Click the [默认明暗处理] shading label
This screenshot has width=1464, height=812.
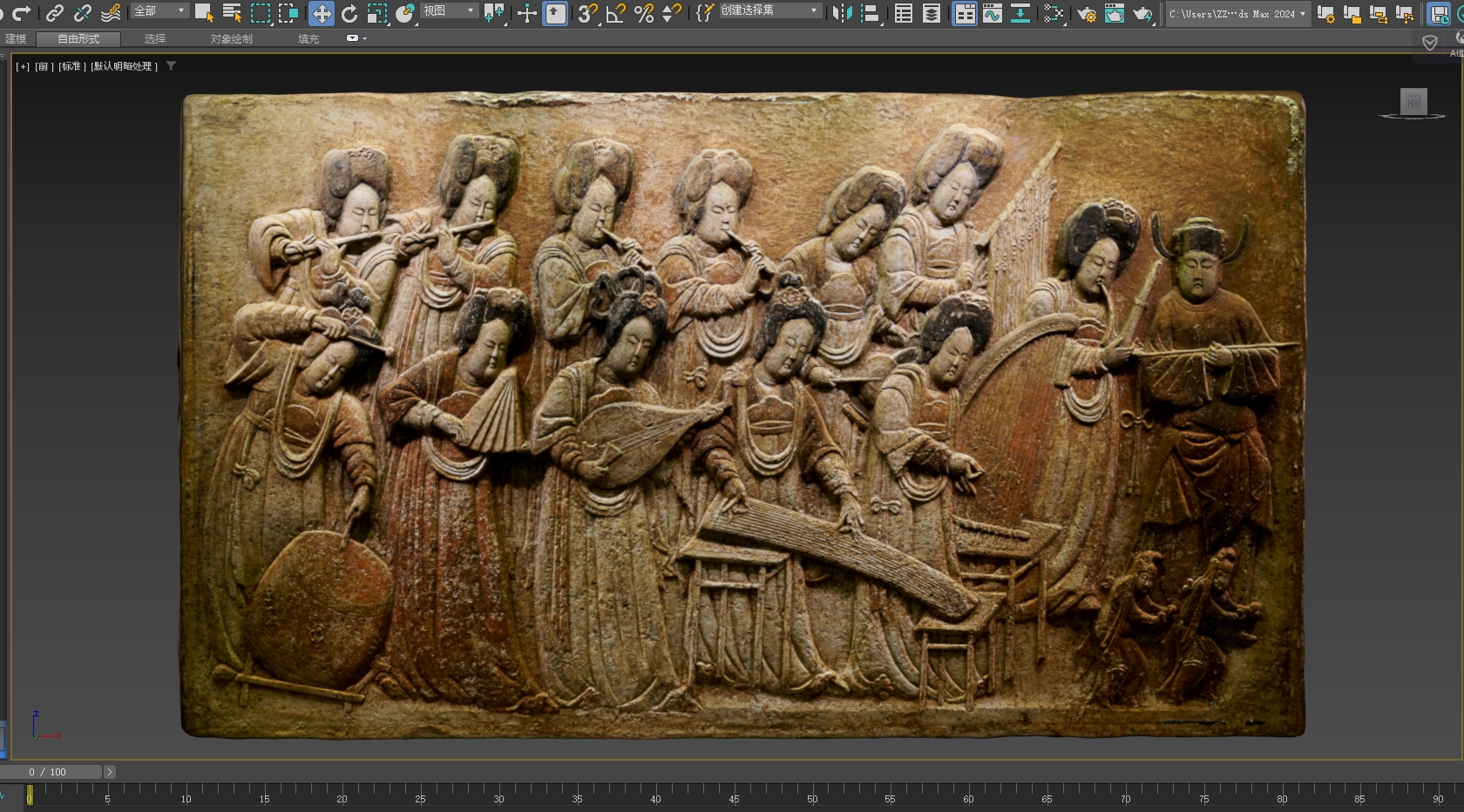[x=124, y=66]
